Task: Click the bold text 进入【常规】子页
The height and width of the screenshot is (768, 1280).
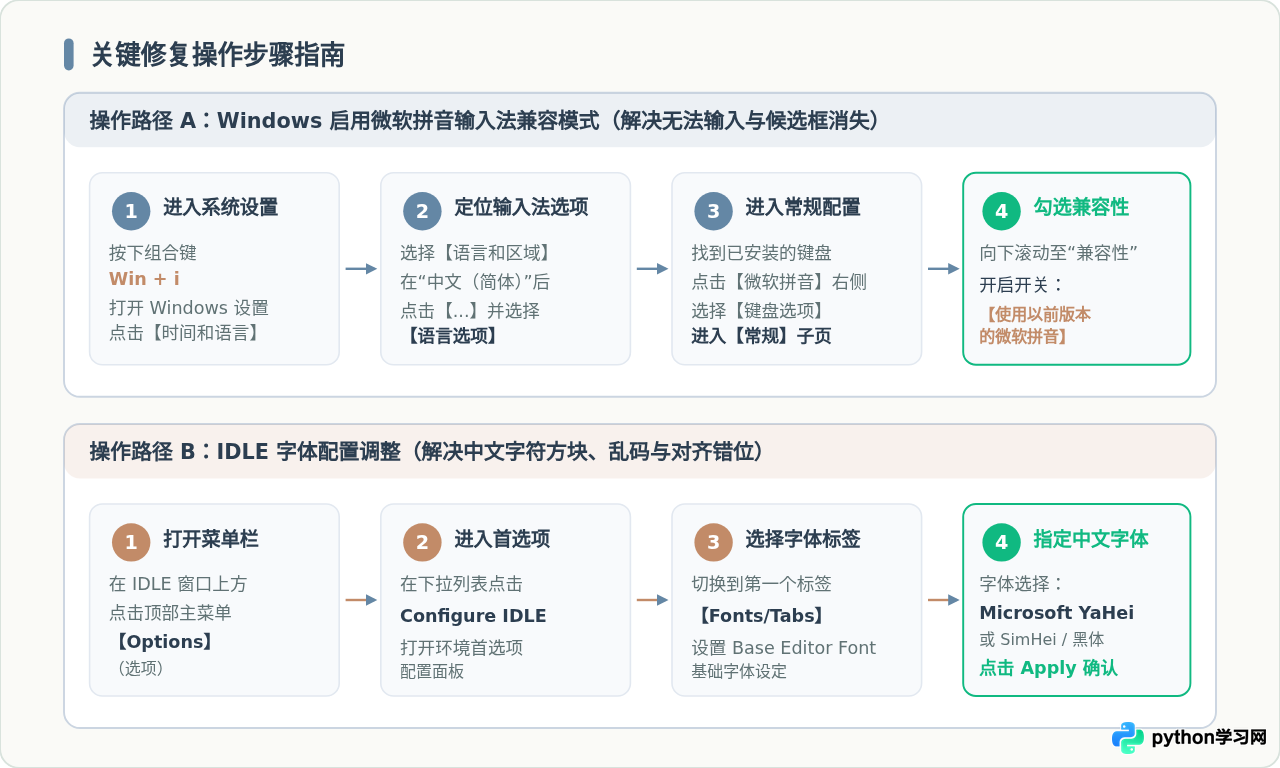Action: pyautogui.click(x=761, y=336)
